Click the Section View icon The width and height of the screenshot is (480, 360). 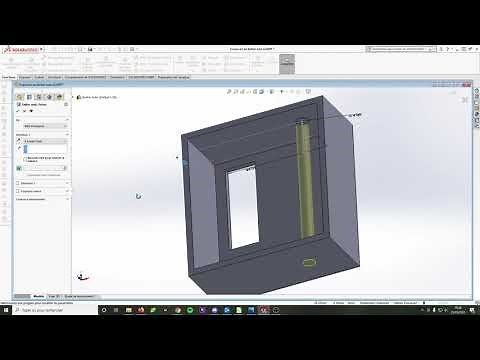[x=249, y=92]
